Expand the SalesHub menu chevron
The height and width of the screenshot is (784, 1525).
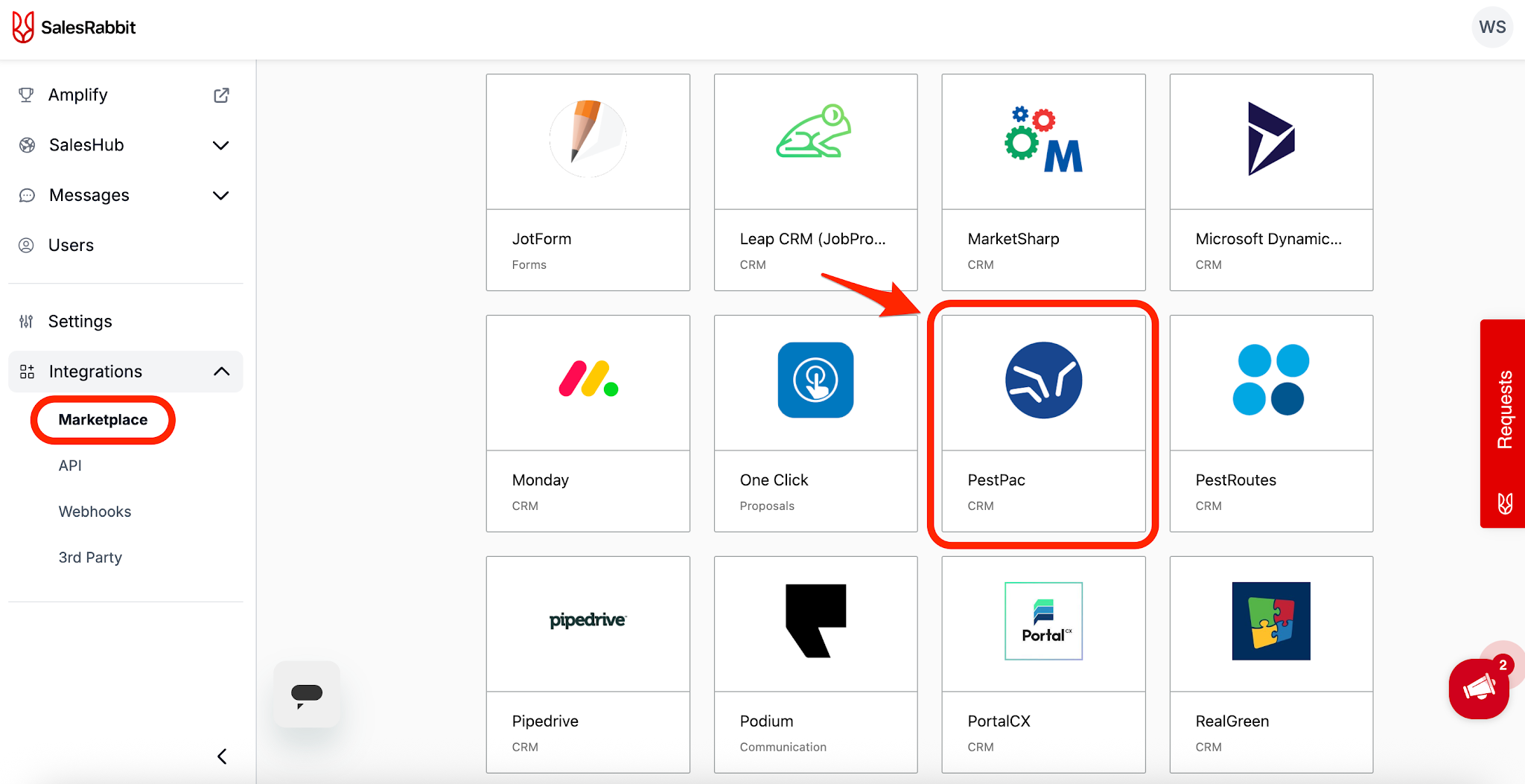(220, 145)
